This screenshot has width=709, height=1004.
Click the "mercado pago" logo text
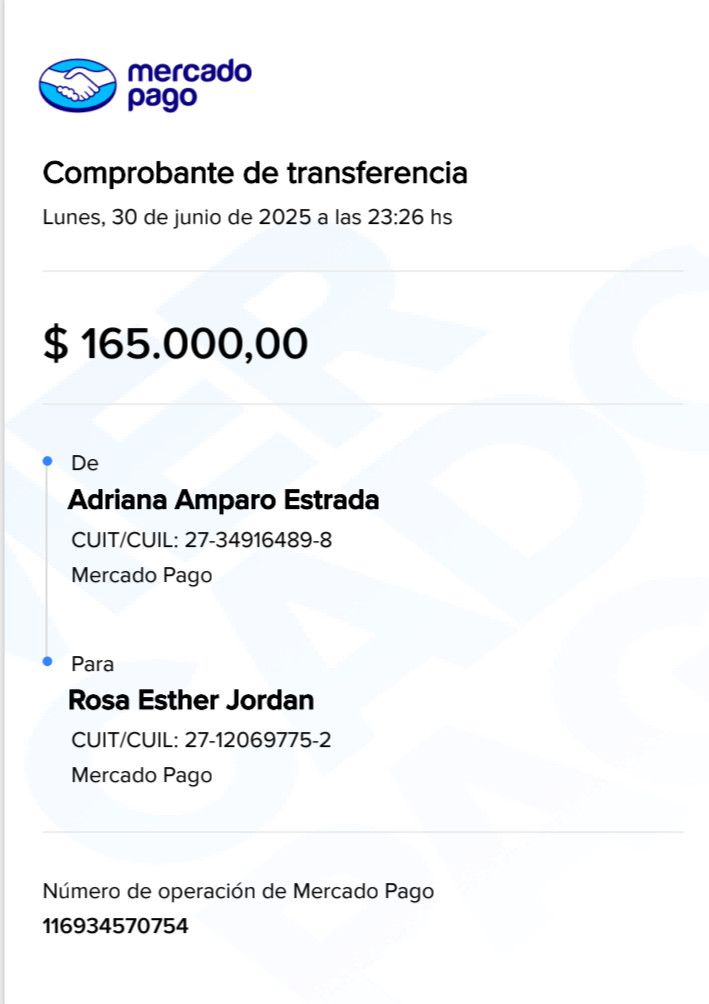189,85
